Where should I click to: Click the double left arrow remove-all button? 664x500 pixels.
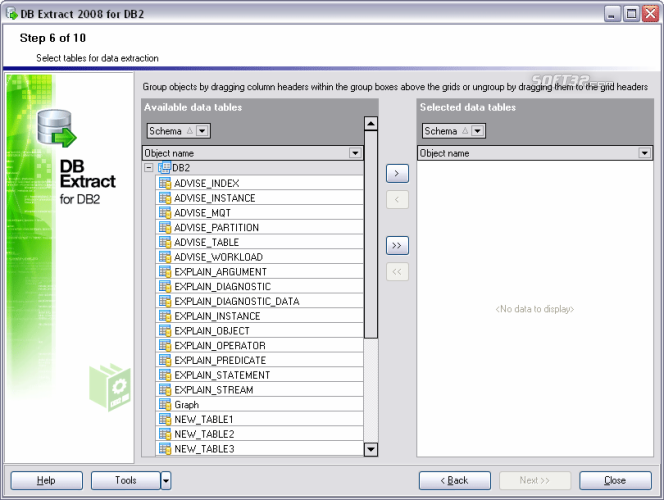pyautogui.click(x=397, y=272)
